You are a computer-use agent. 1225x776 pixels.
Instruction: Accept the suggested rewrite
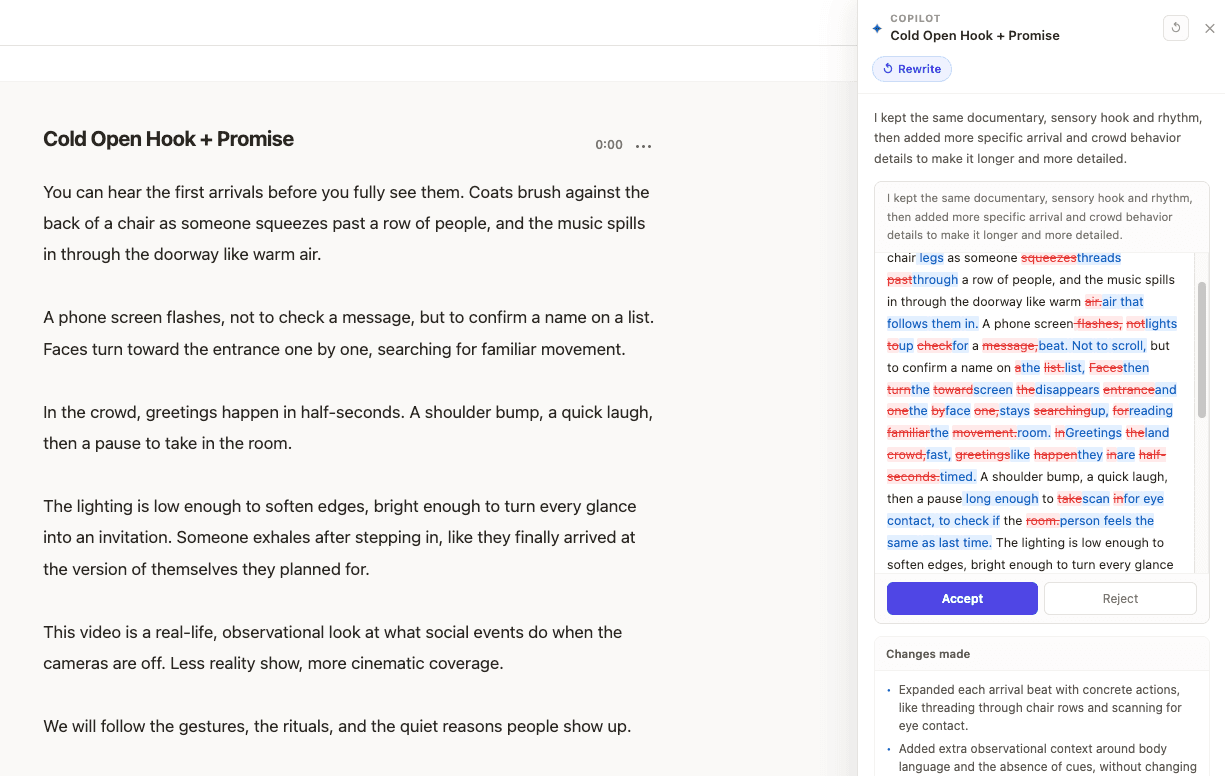[x=961, y=598]
